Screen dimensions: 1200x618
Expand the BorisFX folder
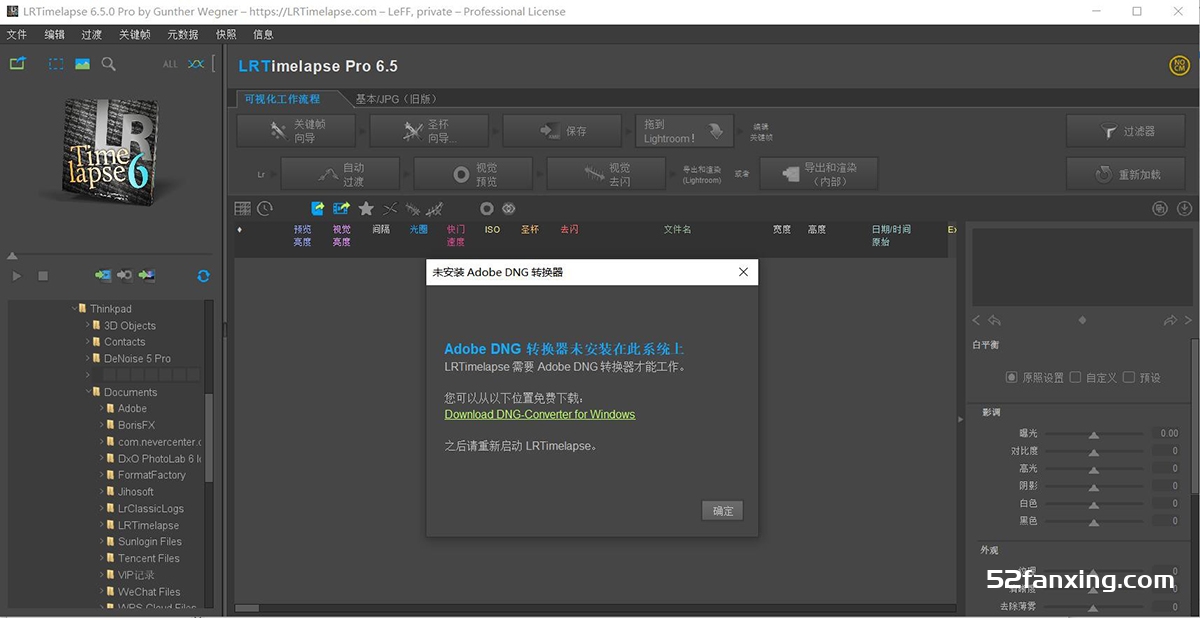pyautogui.click(x=102, y=425)
